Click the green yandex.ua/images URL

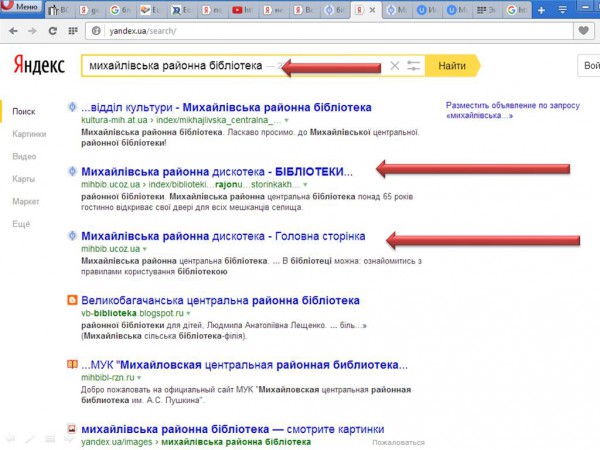[116, 442]
